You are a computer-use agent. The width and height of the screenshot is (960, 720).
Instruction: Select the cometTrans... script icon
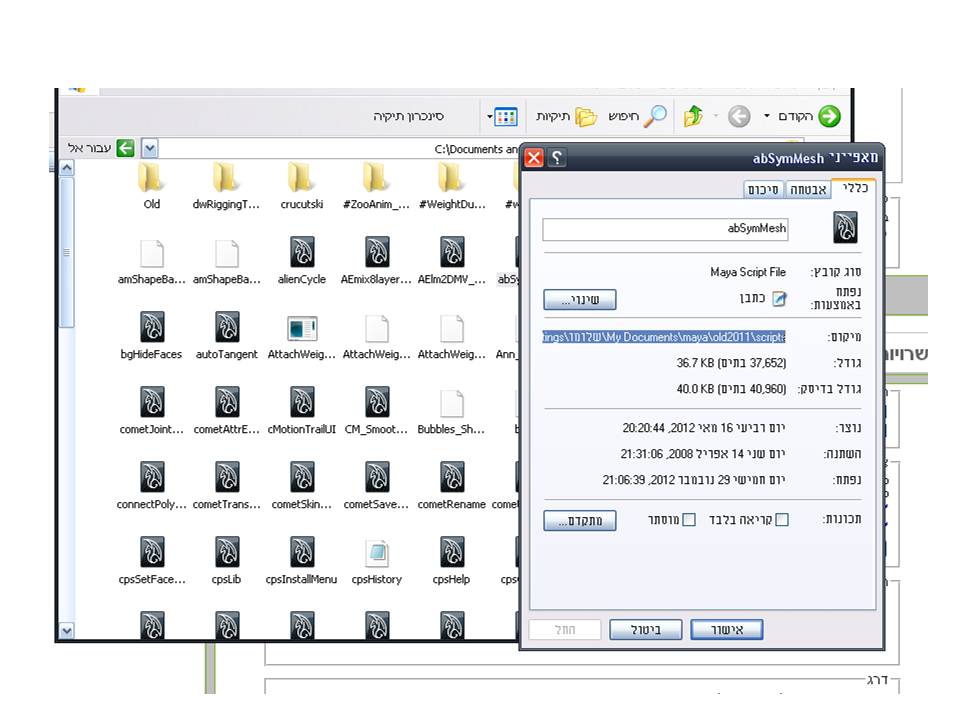click(x=227, y=477)
